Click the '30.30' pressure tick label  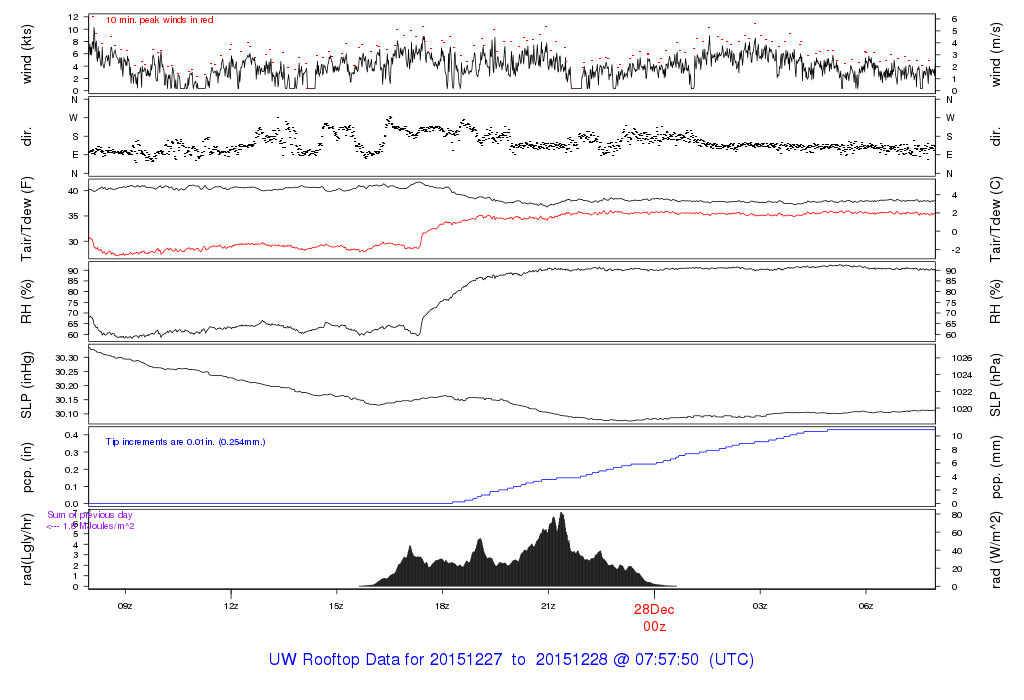(x=67, y=358)
